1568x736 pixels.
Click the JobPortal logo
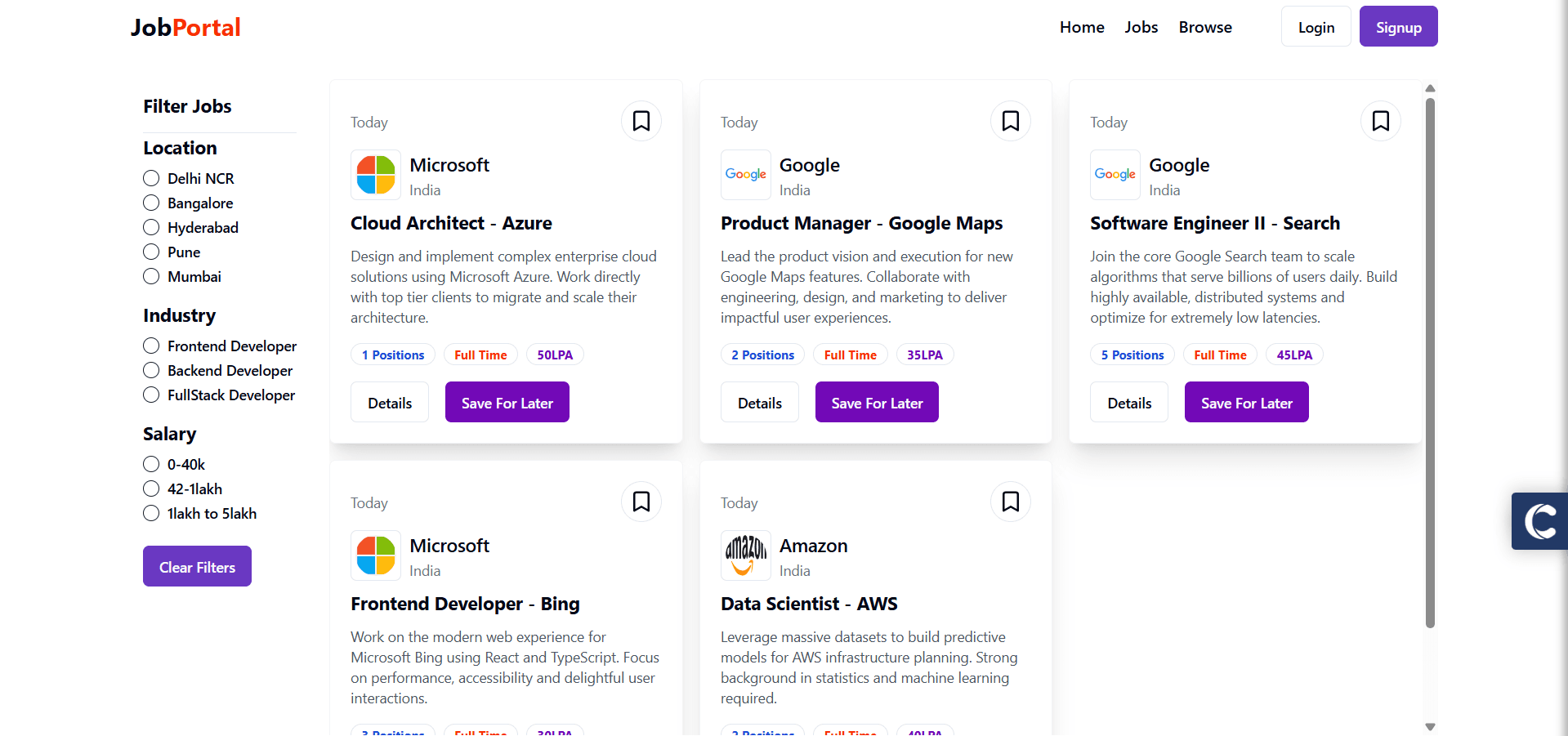[185, 27]
